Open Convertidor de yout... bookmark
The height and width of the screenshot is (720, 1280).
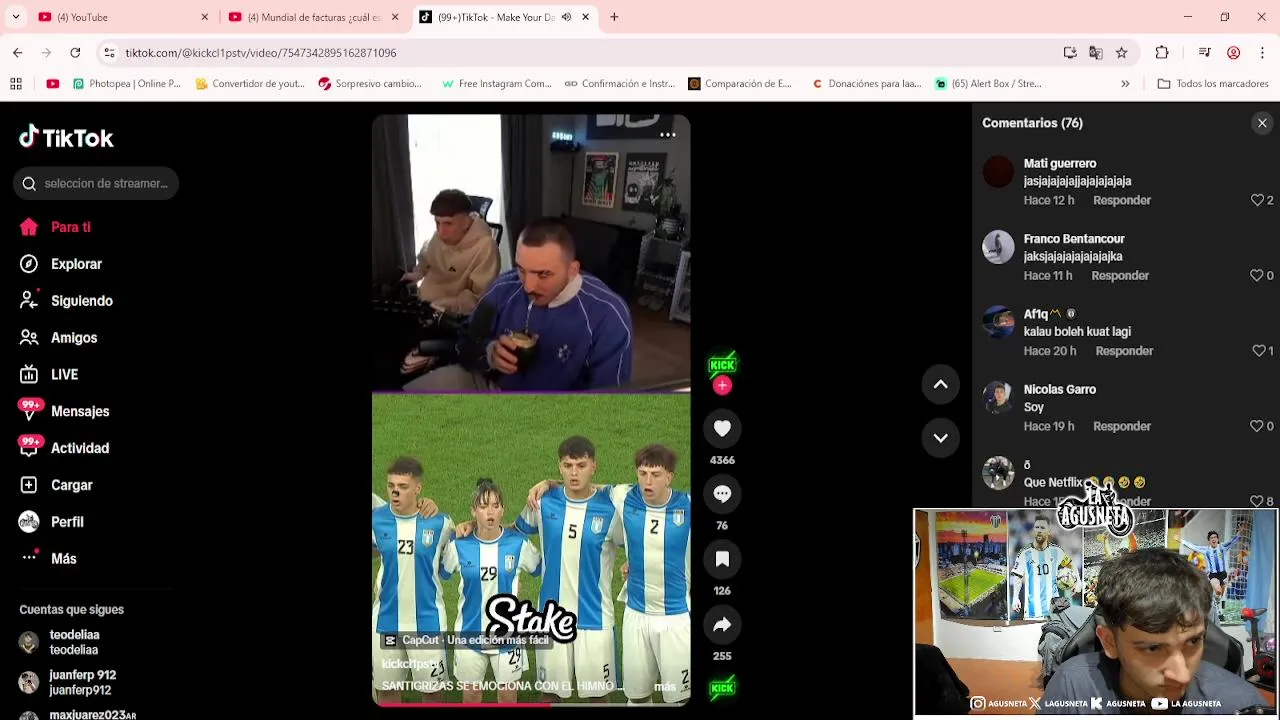250,84
